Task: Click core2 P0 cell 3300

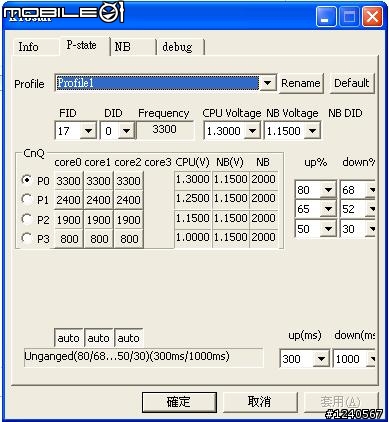Action: coord(129,181)
